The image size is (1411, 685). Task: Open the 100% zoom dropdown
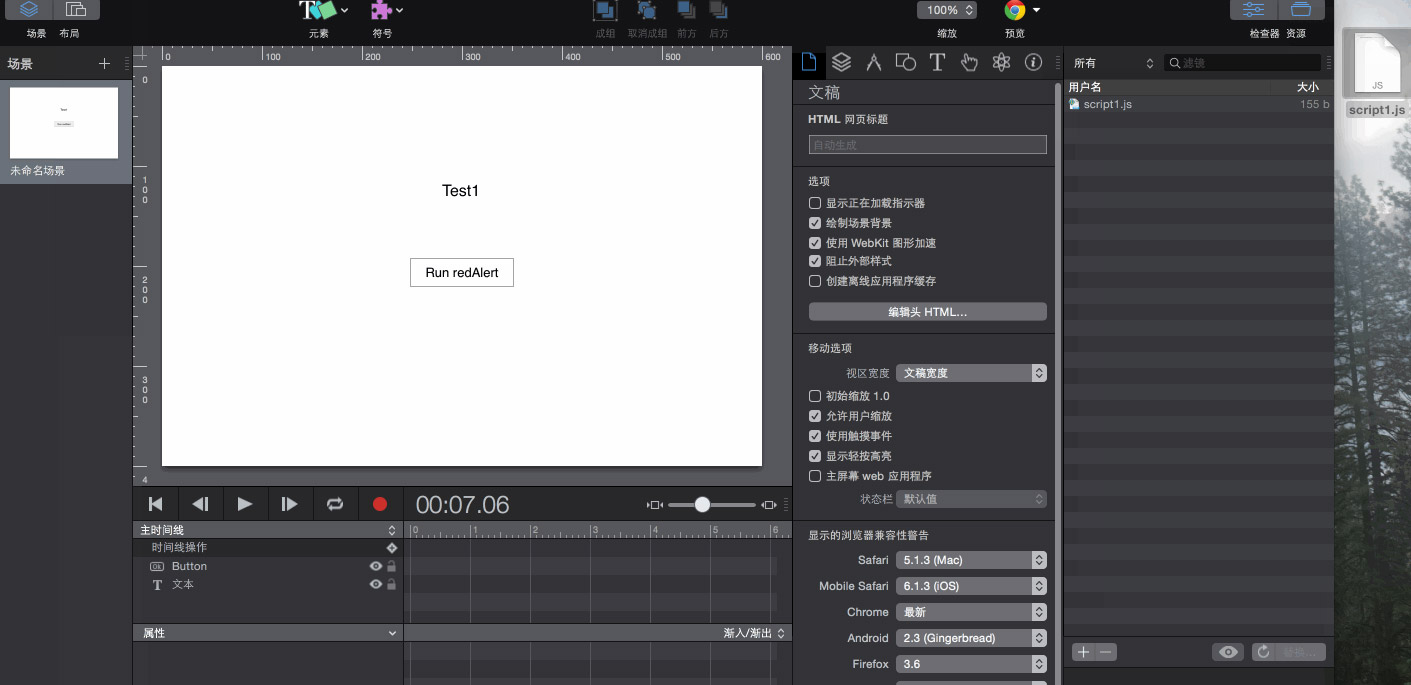coord(947,10)
